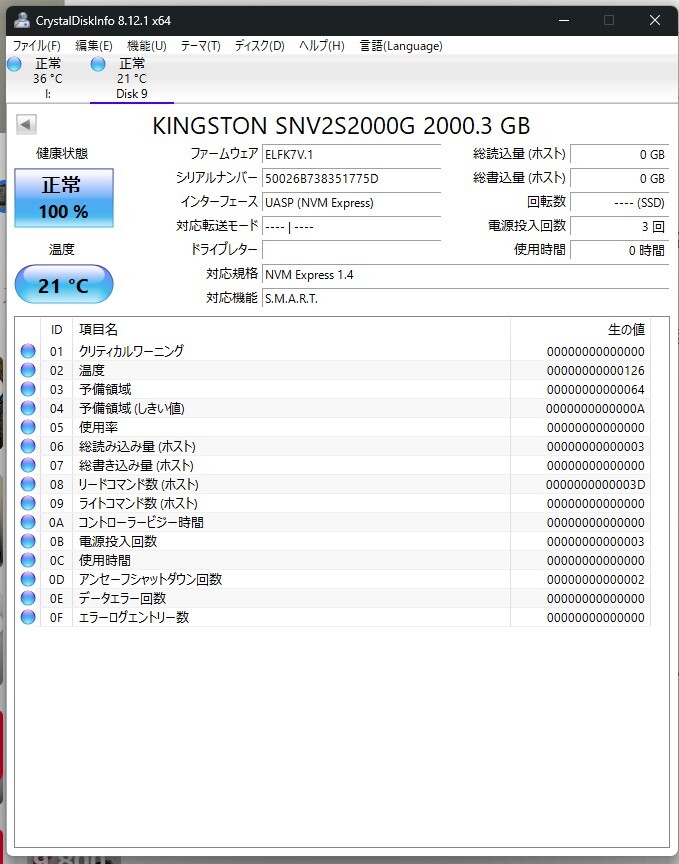Image resolution: width=679 pixels, height=864 pixels.
Task: Click the 対応機能 field S.M.A.R.T.
Action: pyautogui.click(x=465, y=299)
